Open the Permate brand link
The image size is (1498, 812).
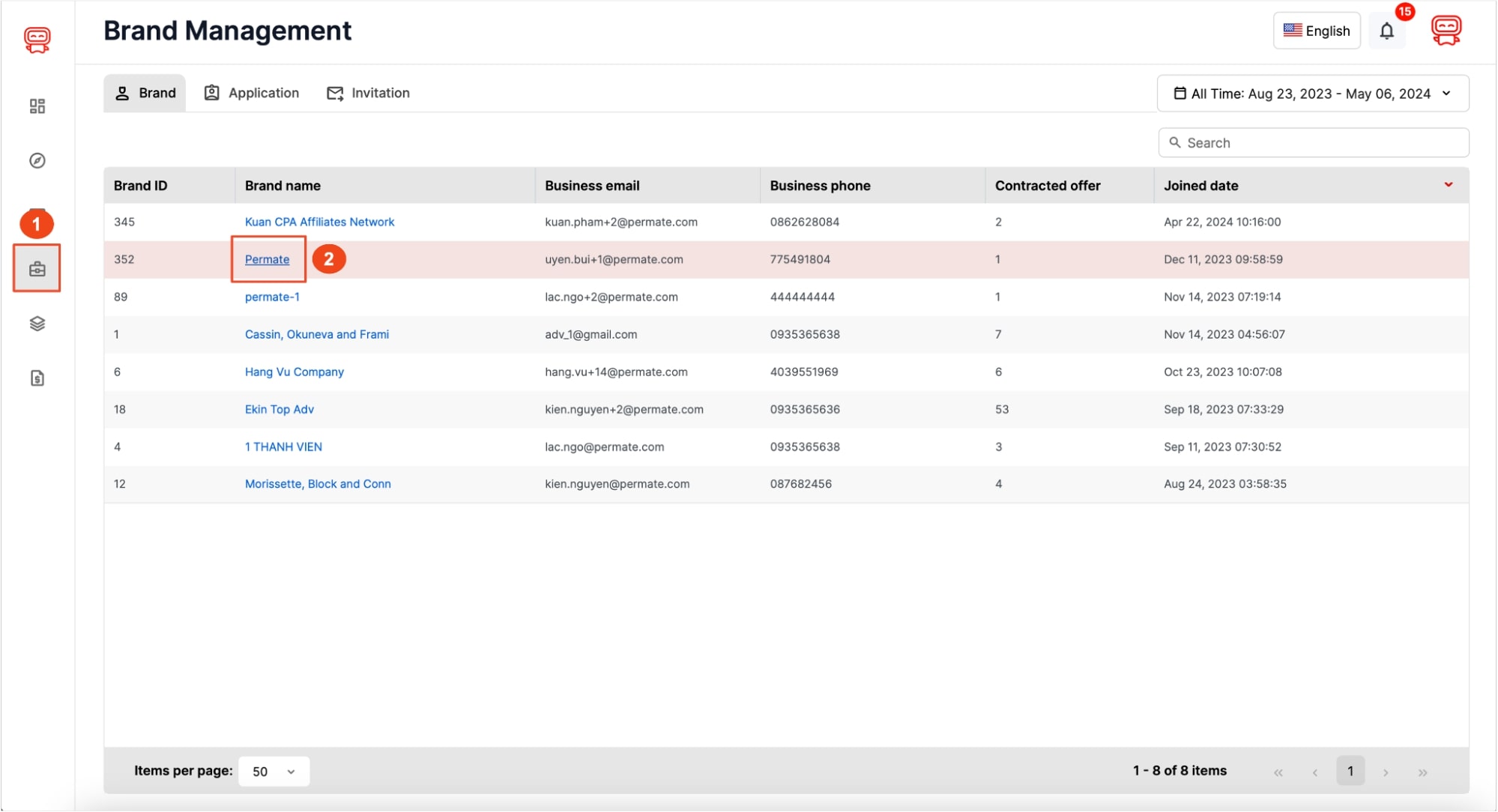click(x=267, y=259)
